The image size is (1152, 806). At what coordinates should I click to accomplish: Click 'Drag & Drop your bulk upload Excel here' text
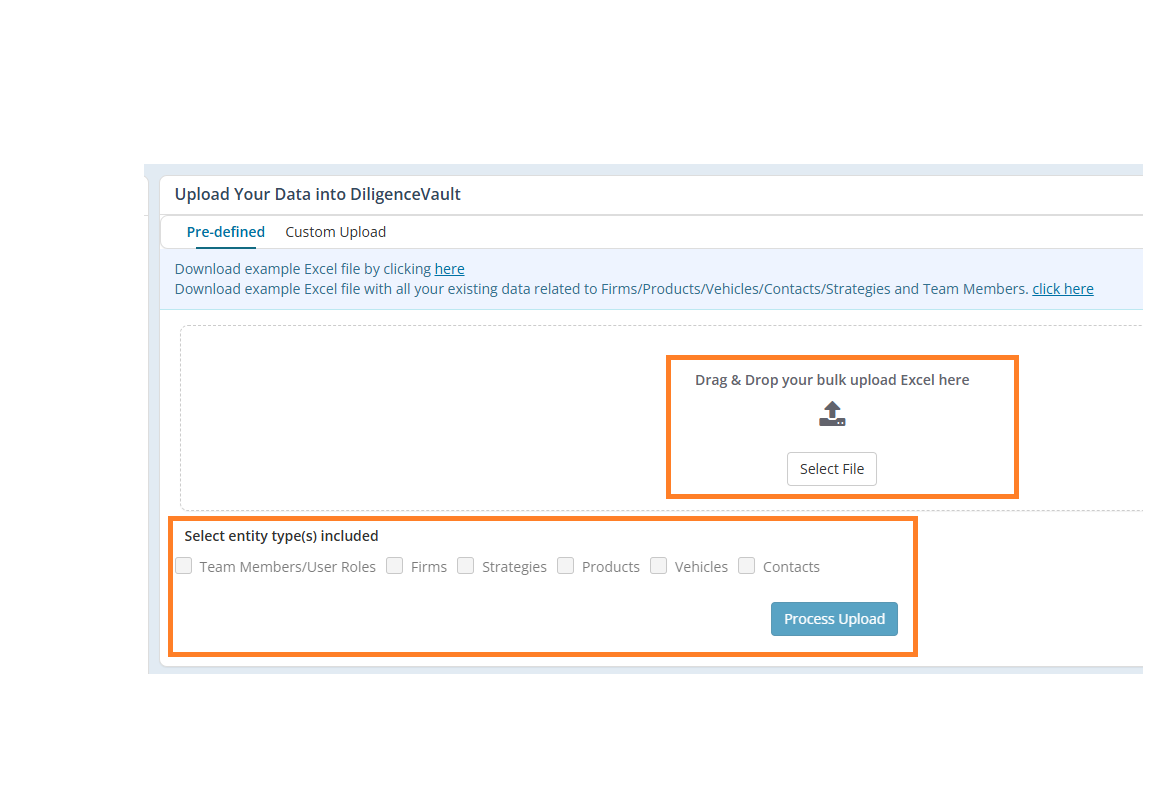pos(832,380)
